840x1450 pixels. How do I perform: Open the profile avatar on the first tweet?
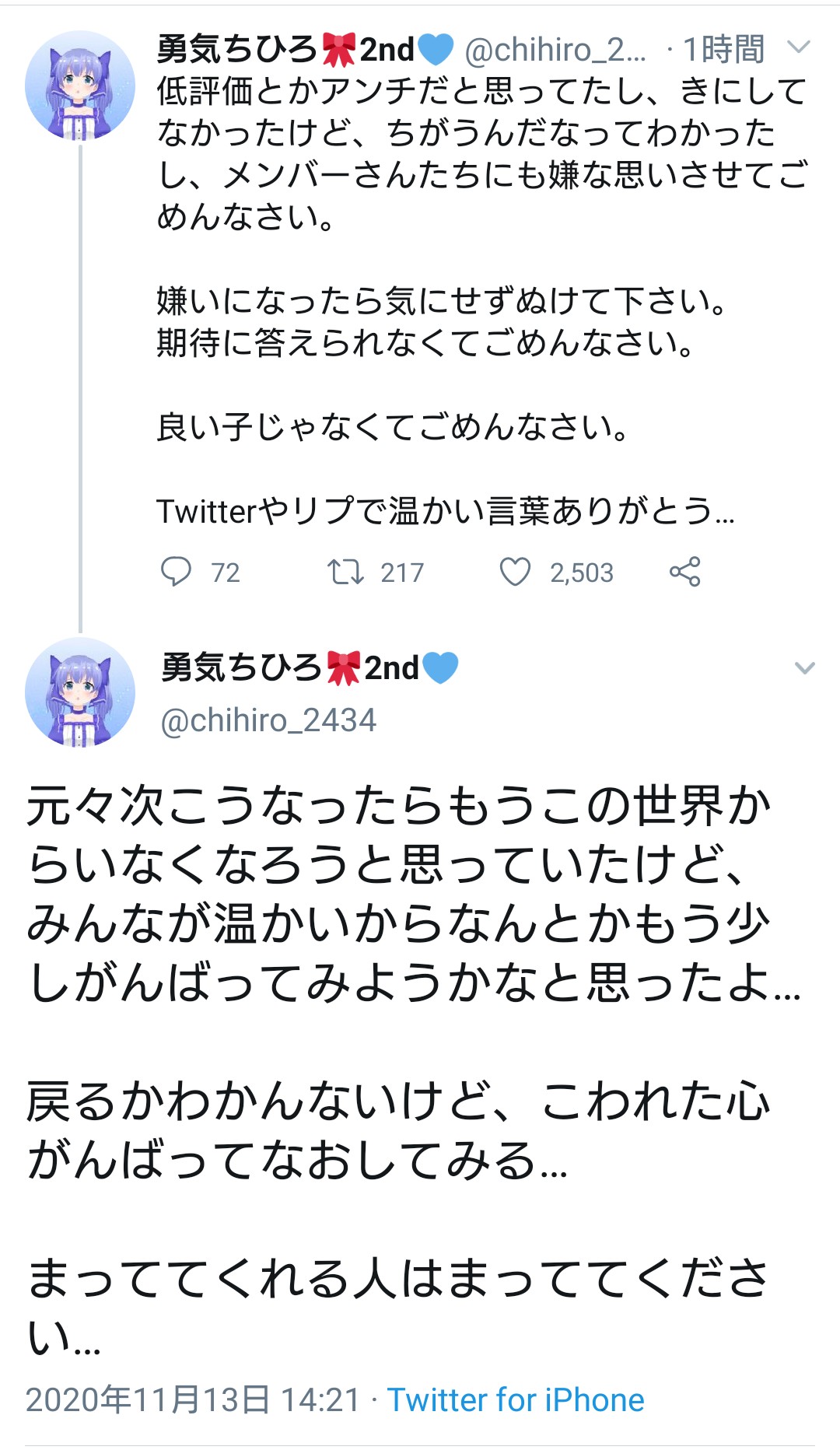(80, 86)
